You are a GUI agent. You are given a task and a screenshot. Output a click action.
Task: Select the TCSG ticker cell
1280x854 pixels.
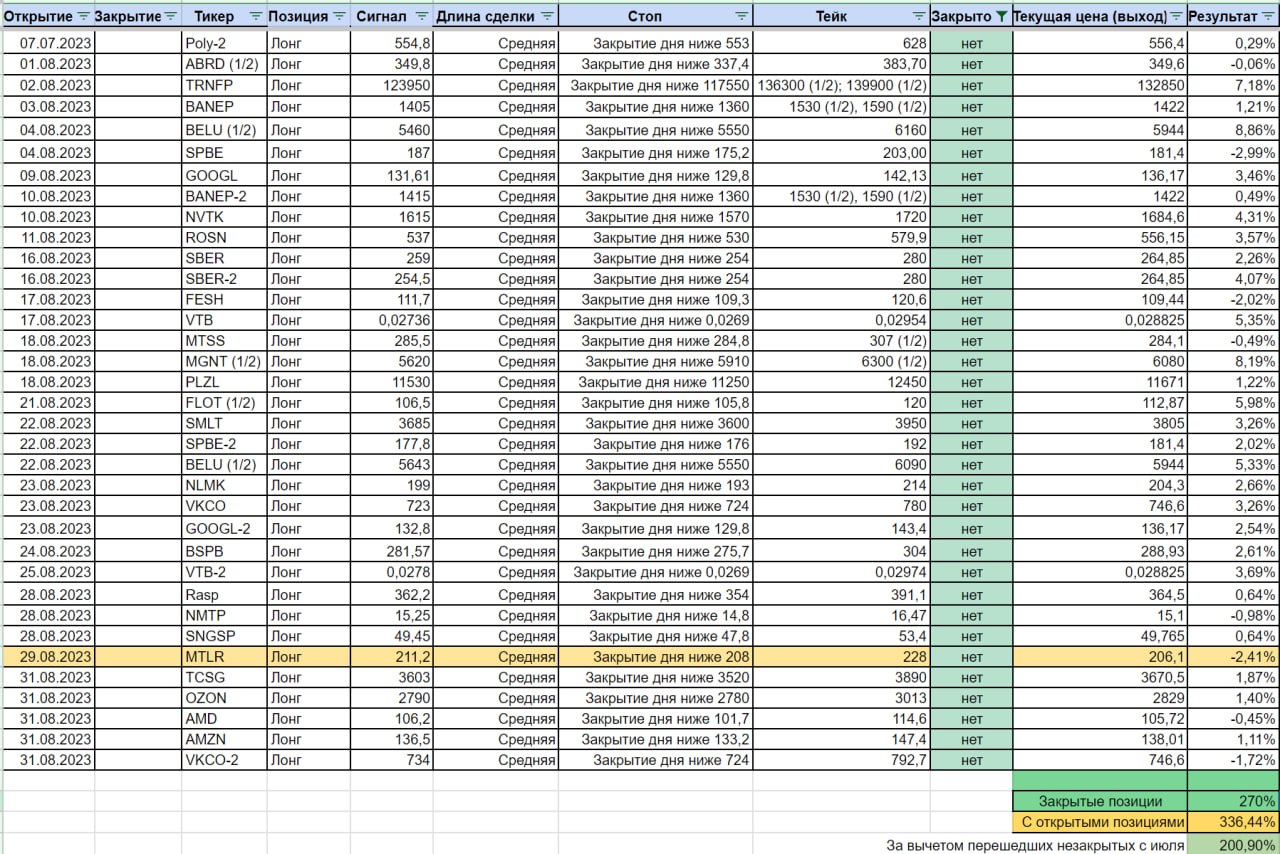(223, 678)
